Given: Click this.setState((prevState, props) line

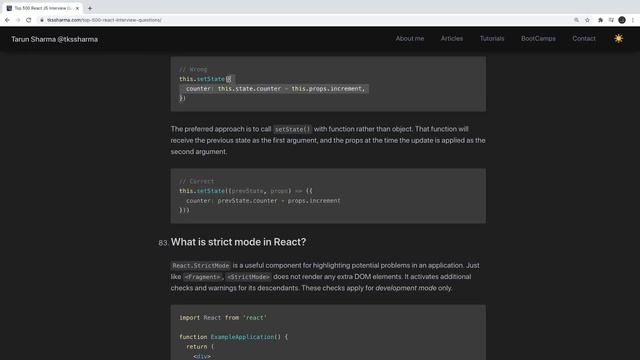Looking at the screenshot, I should [246, 191].
